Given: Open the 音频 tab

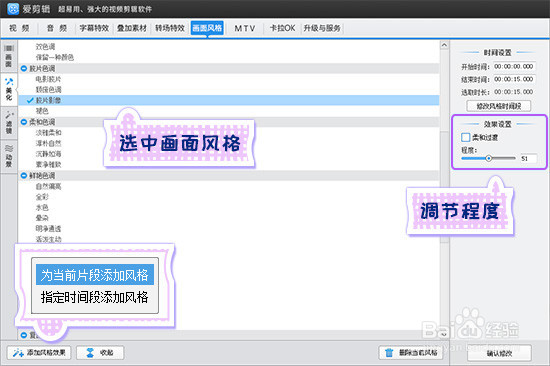Looking at the screenshot, I should [57, 28].
